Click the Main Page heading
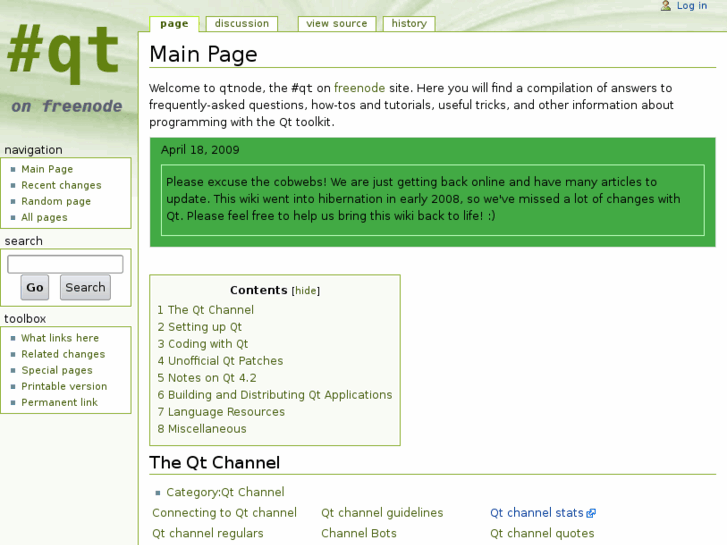727x545 pixels. point(203,54)
